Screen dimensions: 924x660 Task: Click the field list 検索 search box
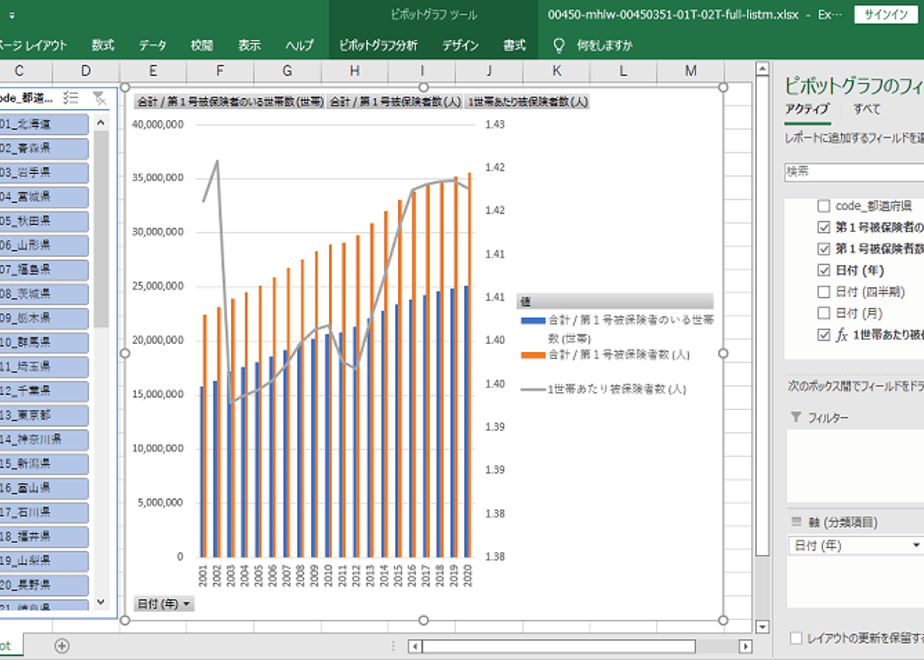tap(854, 171)
